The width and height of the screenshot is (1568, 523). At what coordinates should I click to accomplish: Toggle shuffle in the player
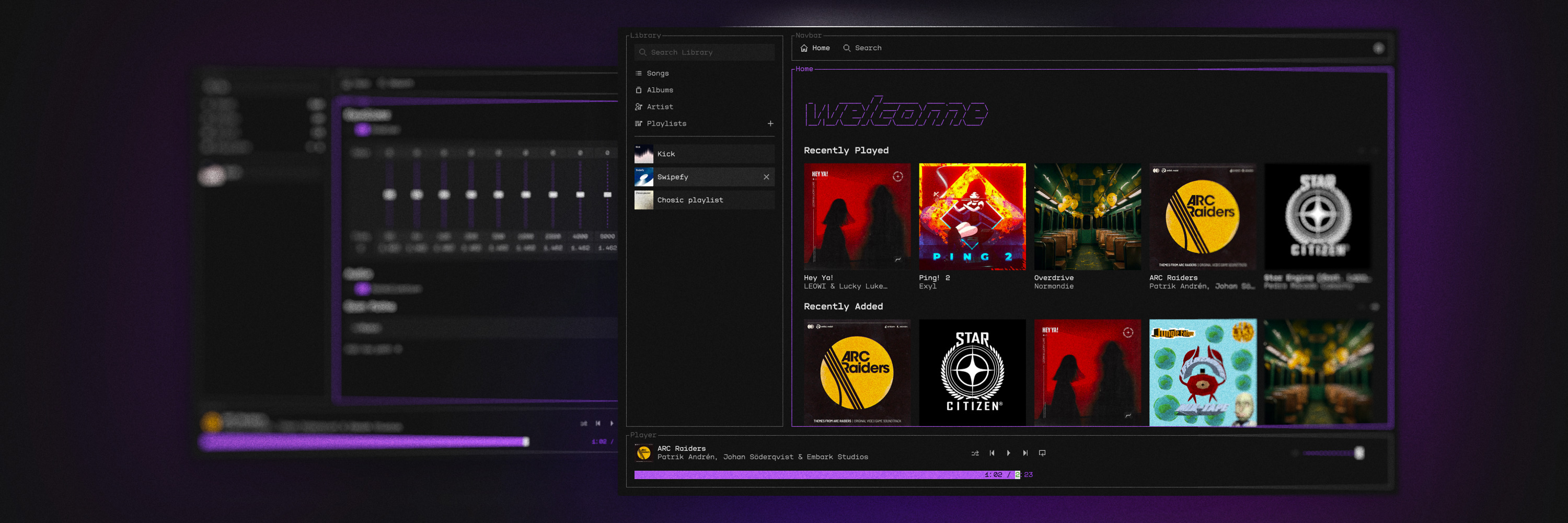[975, 453]
